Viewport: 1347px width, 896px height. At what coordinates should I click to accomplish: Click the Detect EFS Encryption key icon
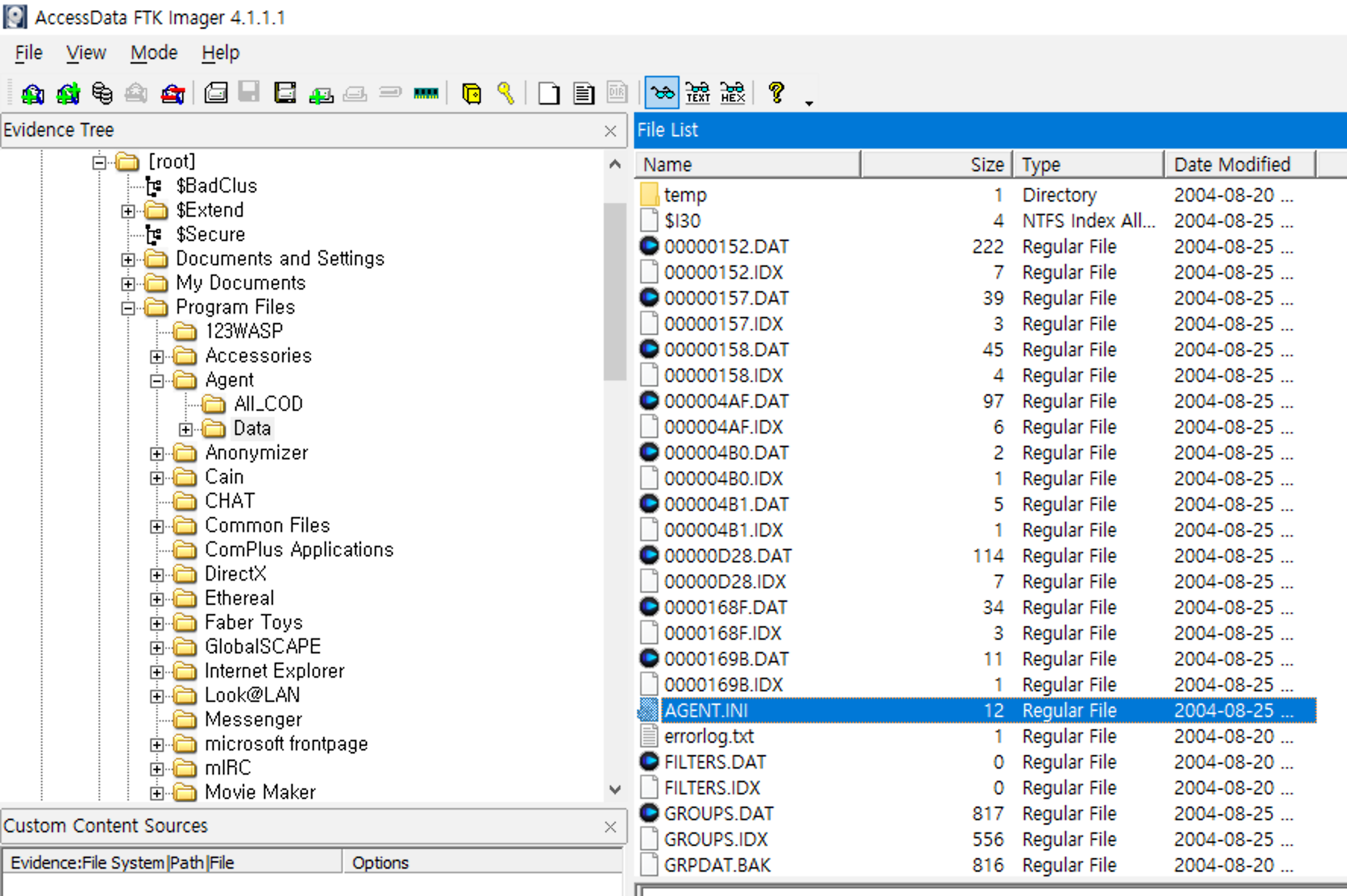pos(506,93)
